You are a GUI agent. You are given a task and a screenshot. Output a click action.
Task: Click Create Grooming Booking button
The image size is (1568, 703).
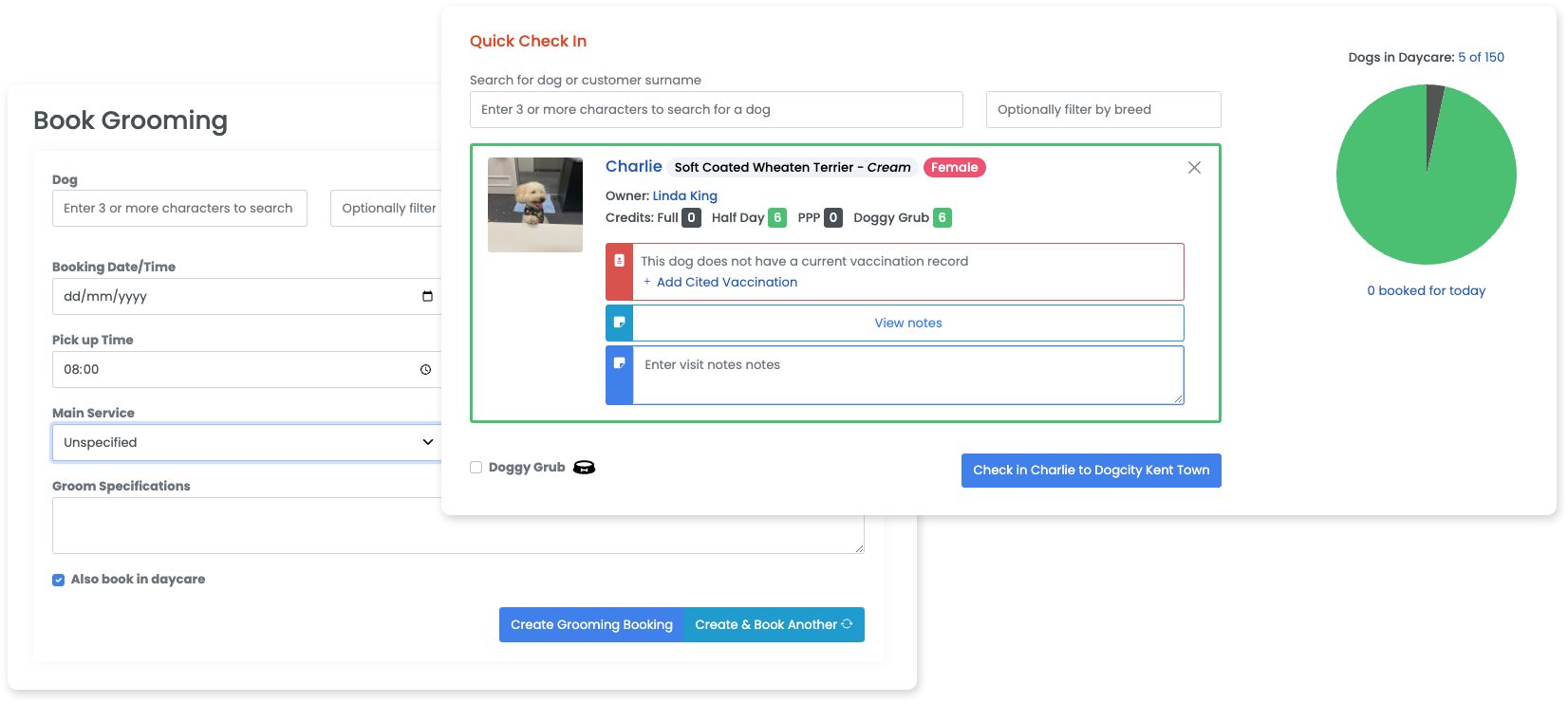[591, 624]
